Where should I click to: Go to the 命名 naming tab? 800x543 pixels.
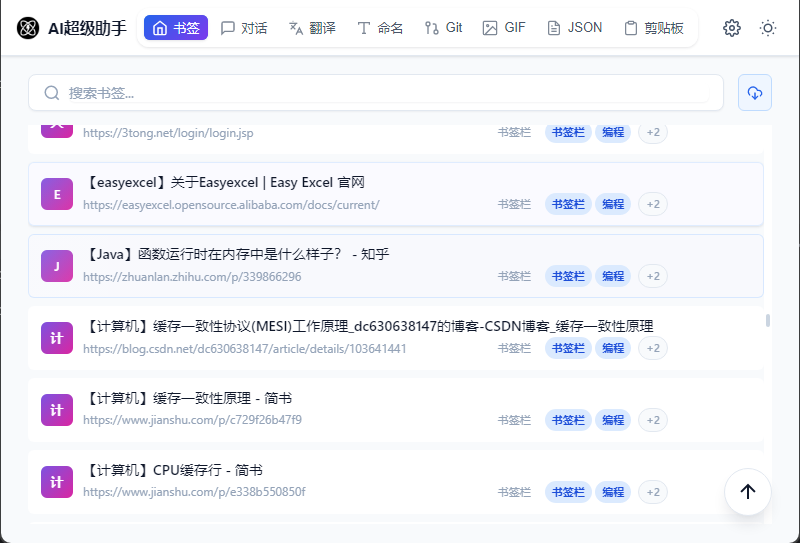tap(381, 28)
